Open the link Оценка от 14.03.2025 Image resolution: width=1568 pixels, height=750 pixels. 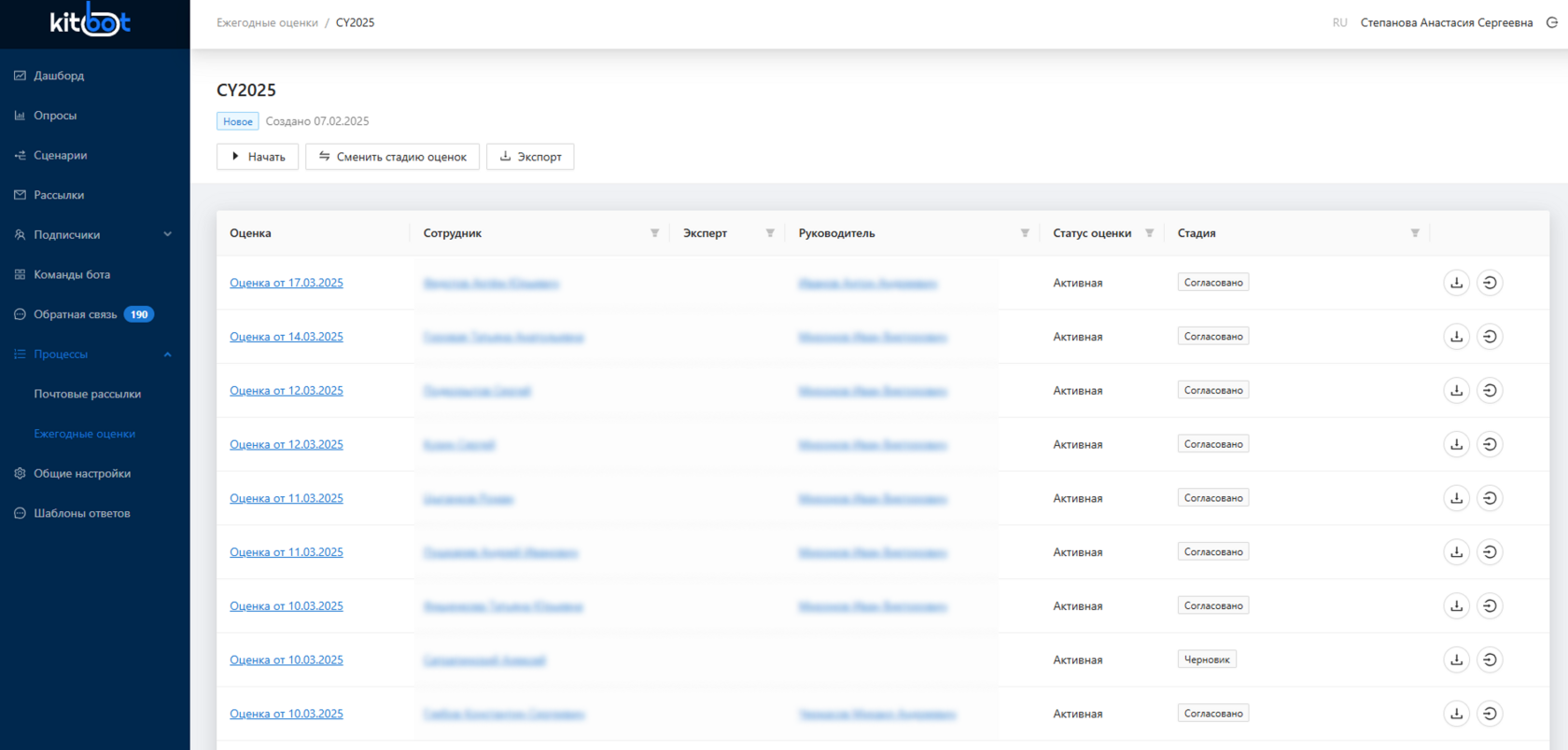[287, 337]
